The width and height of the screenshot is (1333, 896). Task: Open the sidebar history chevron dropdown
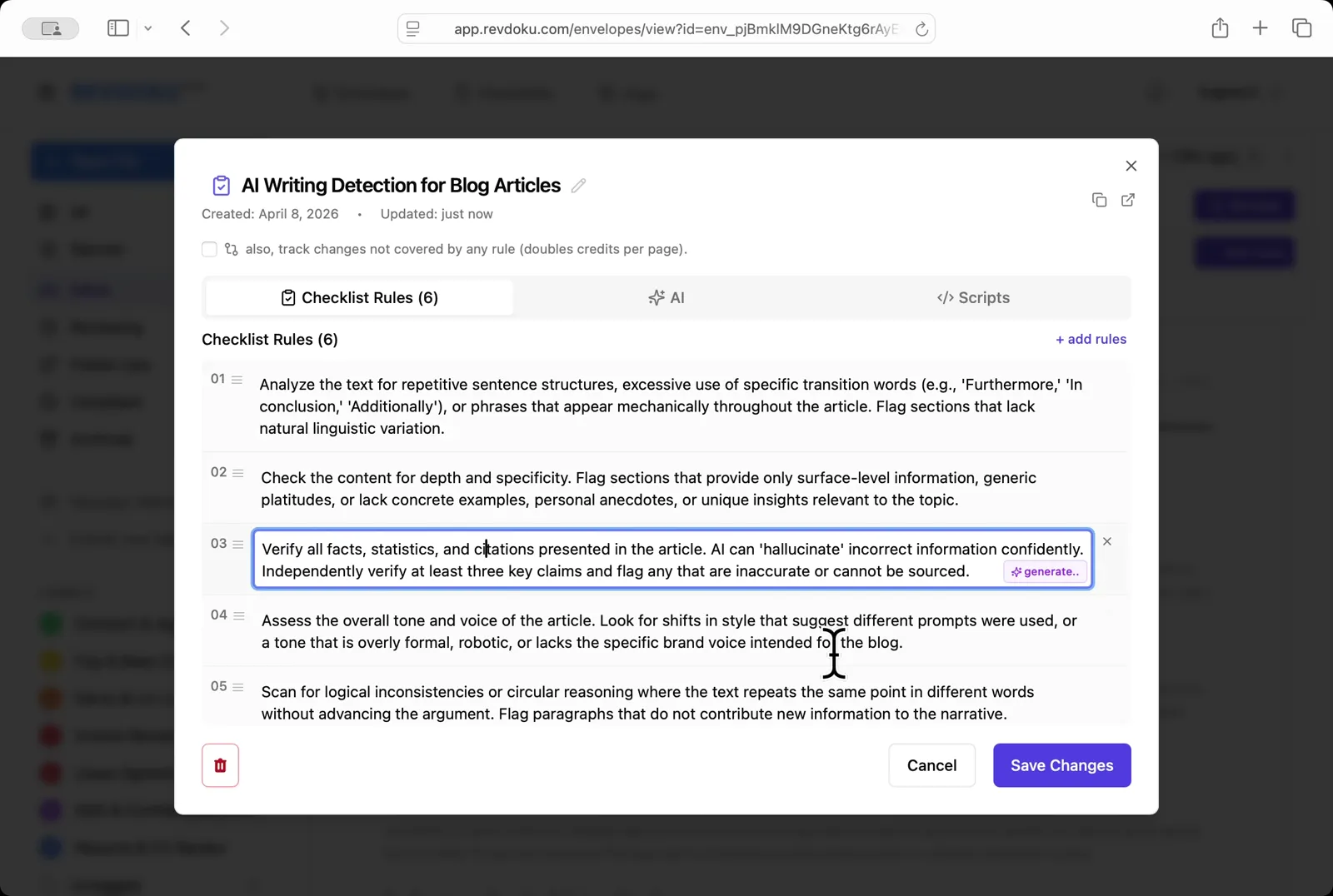[148, 27]
